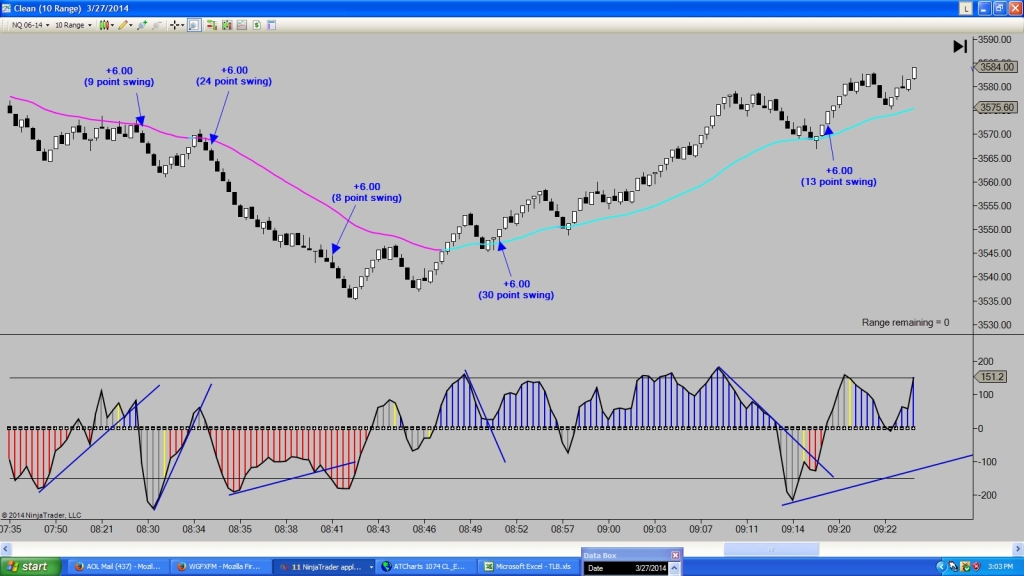This screenshot has width=1024, height=576.
Task: Switch to AOL Mail Mozilla taskbar item
Action: pyautogui.click(x=118, y=566)
